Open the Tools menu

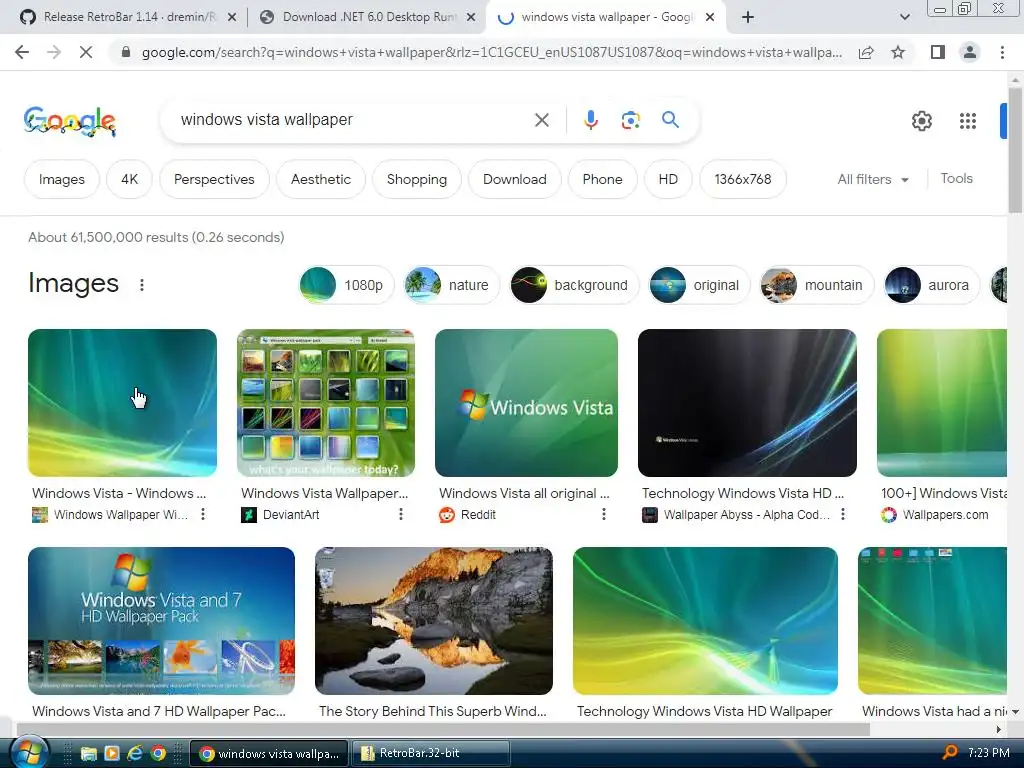(x=956, y=179)
